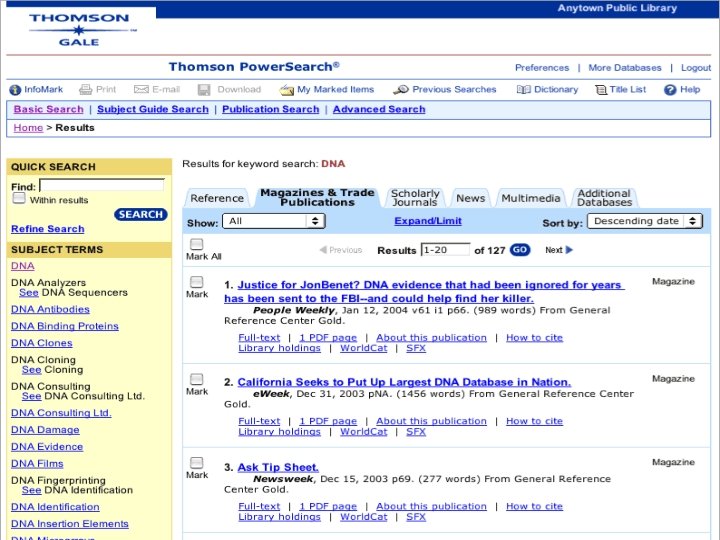Open My Marked Items folder icon
The height and width of the screenshot is (540, 720).
(x=287, y=90)
